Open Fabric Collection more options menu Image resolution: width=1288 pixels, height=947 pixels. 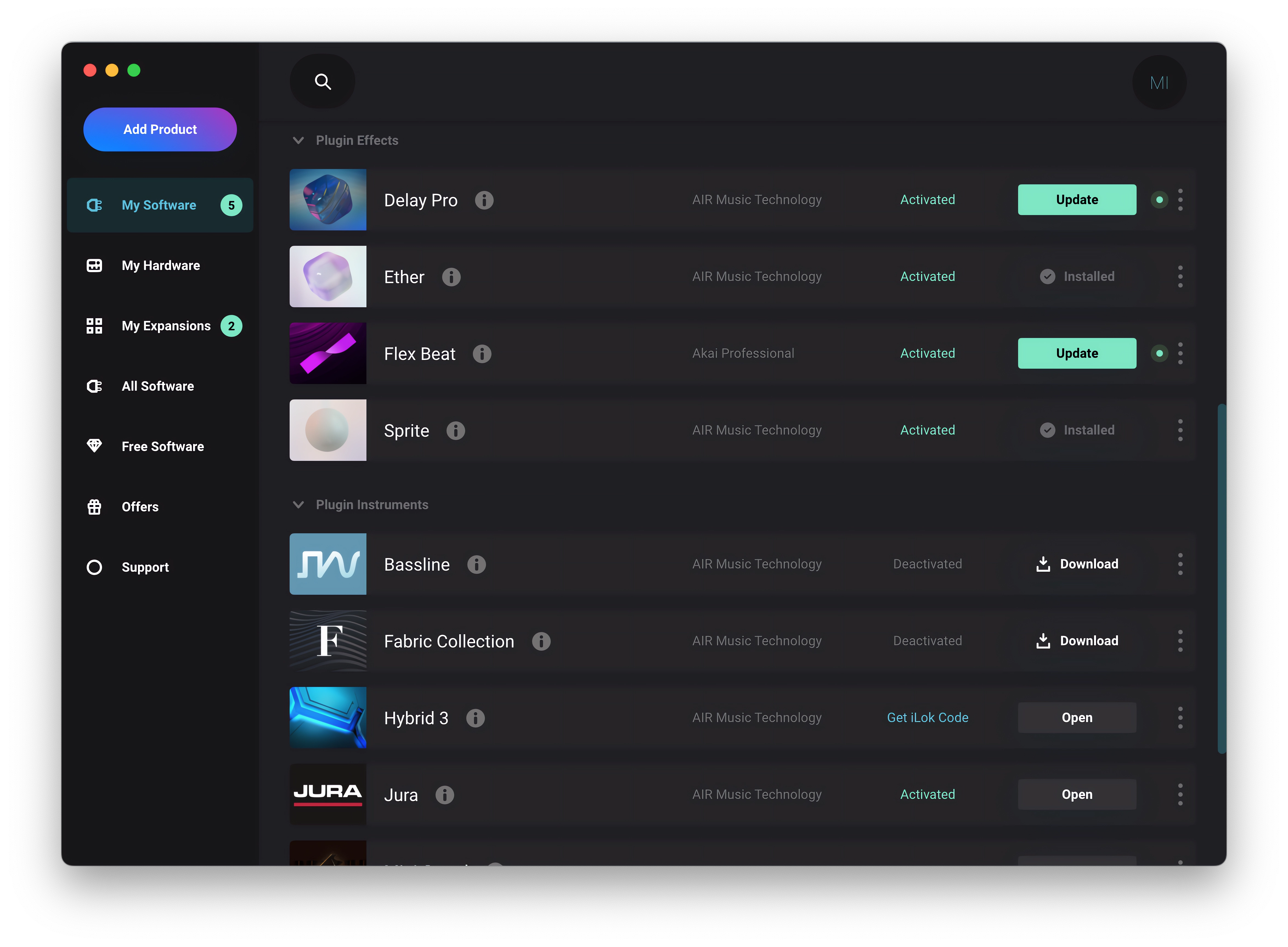(x=1180, y=641)
